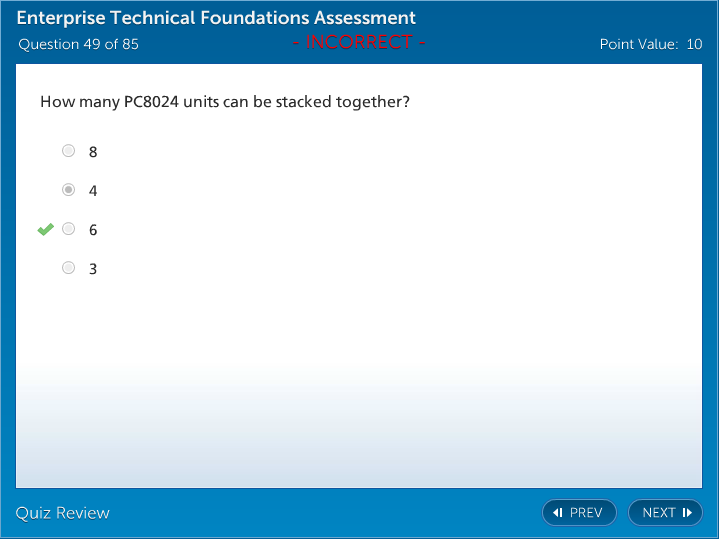
Task: Click the Enterprise Technical Foundations Assessment title
Action: pos(216,18)
